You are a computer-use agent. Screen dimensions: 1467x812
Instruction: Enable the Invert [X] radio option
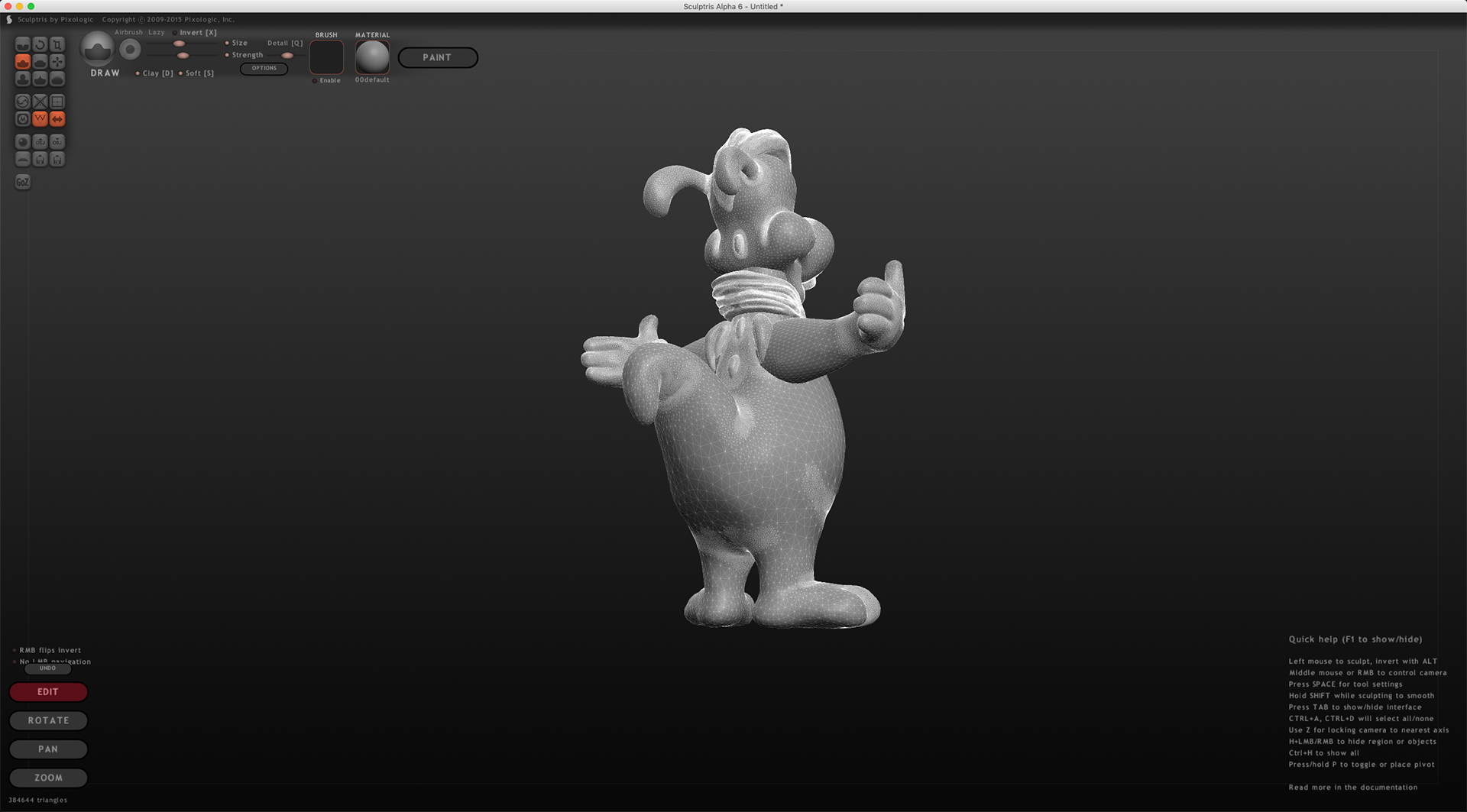coord(195,33)
